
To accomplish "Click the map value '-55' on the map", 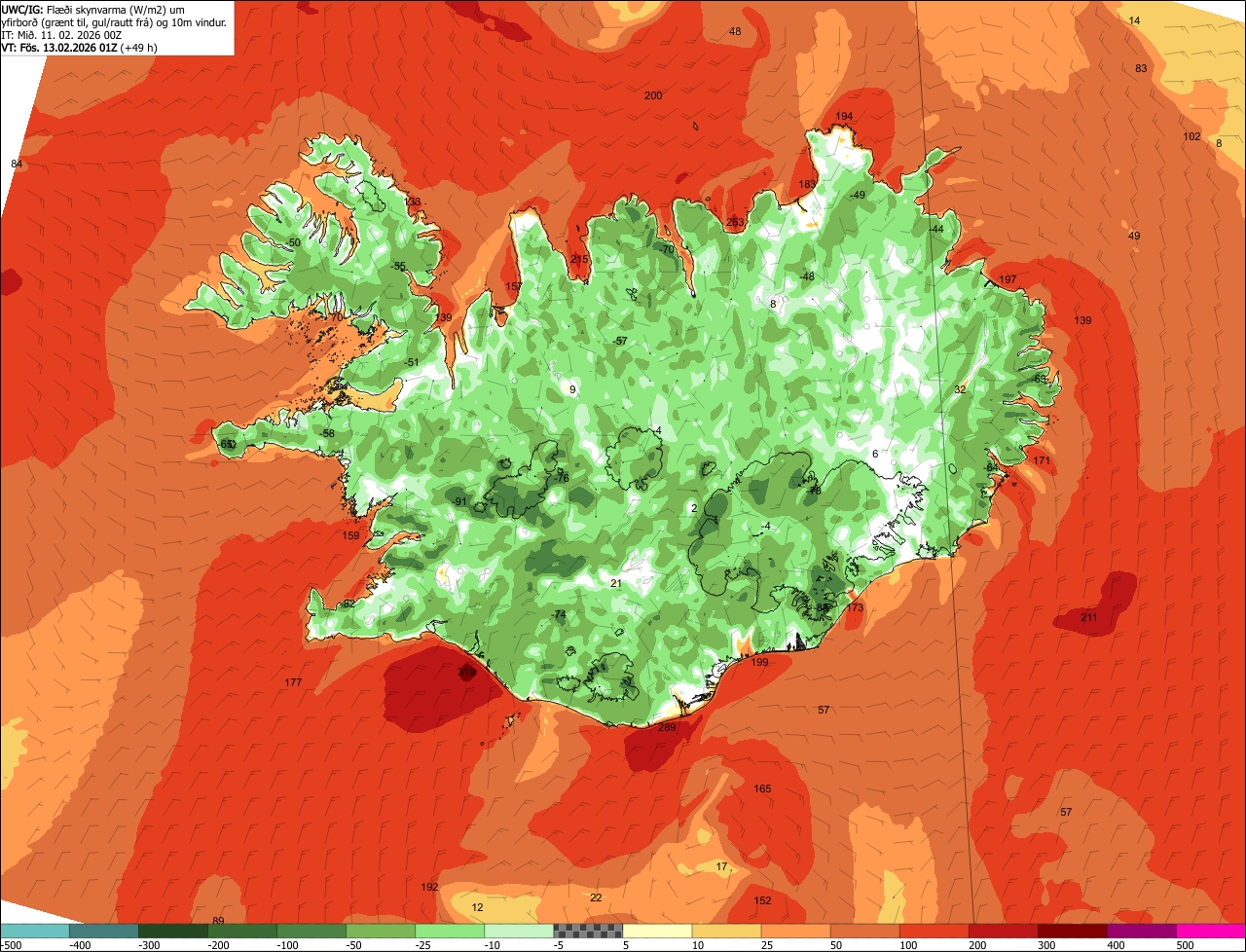I will pos(398,266).
